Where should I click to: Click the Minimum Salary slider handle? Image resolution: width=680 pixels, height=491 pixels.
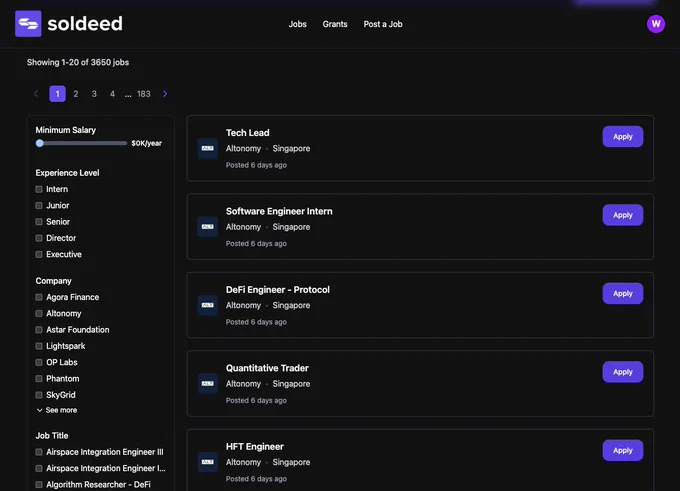point(39,143)
